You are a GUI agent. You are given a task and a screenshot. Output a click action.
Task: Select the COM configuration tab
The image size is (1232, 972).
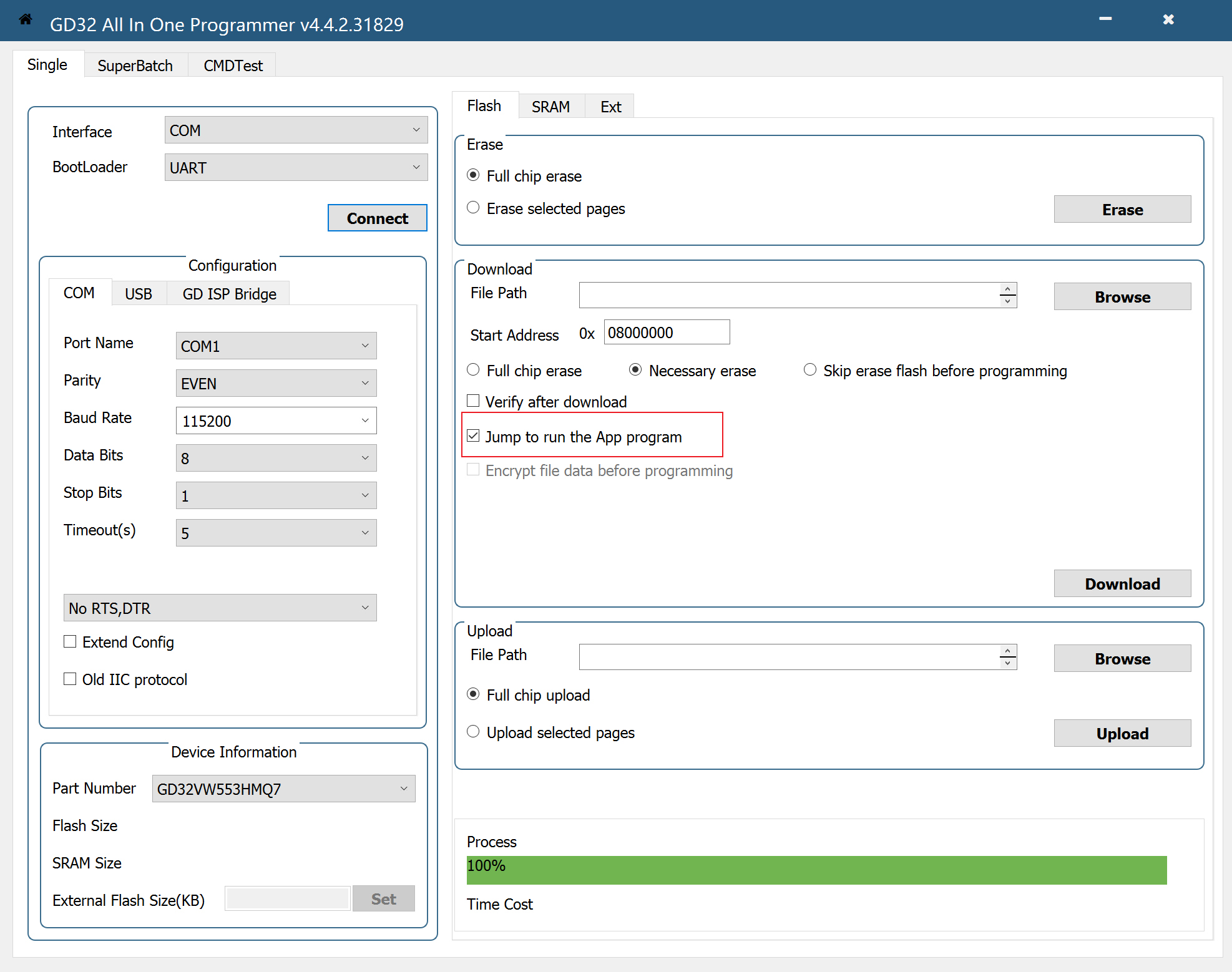pos(79,293)
